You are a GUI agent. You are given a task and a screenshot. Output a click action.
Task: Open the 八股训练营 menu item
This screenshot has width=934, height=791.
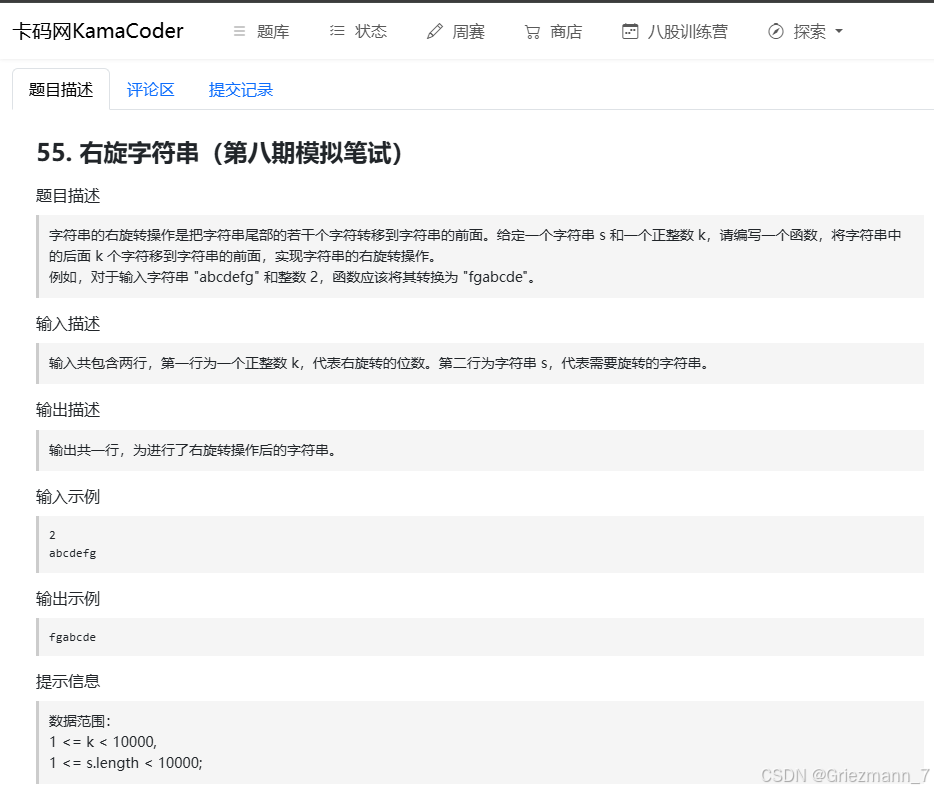[x=688, y=31]
